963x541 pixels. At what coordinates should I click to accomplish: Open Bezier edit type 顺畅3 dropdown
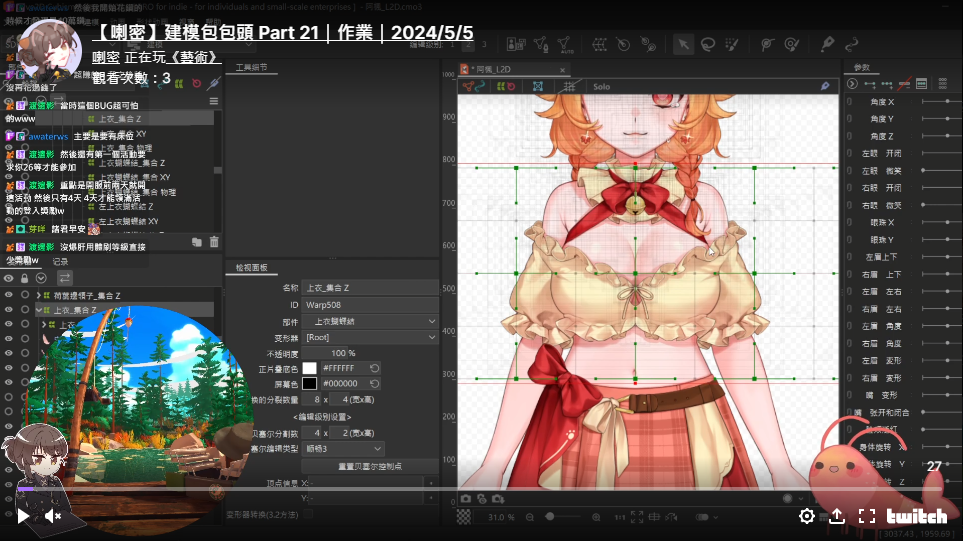point(343,449)
